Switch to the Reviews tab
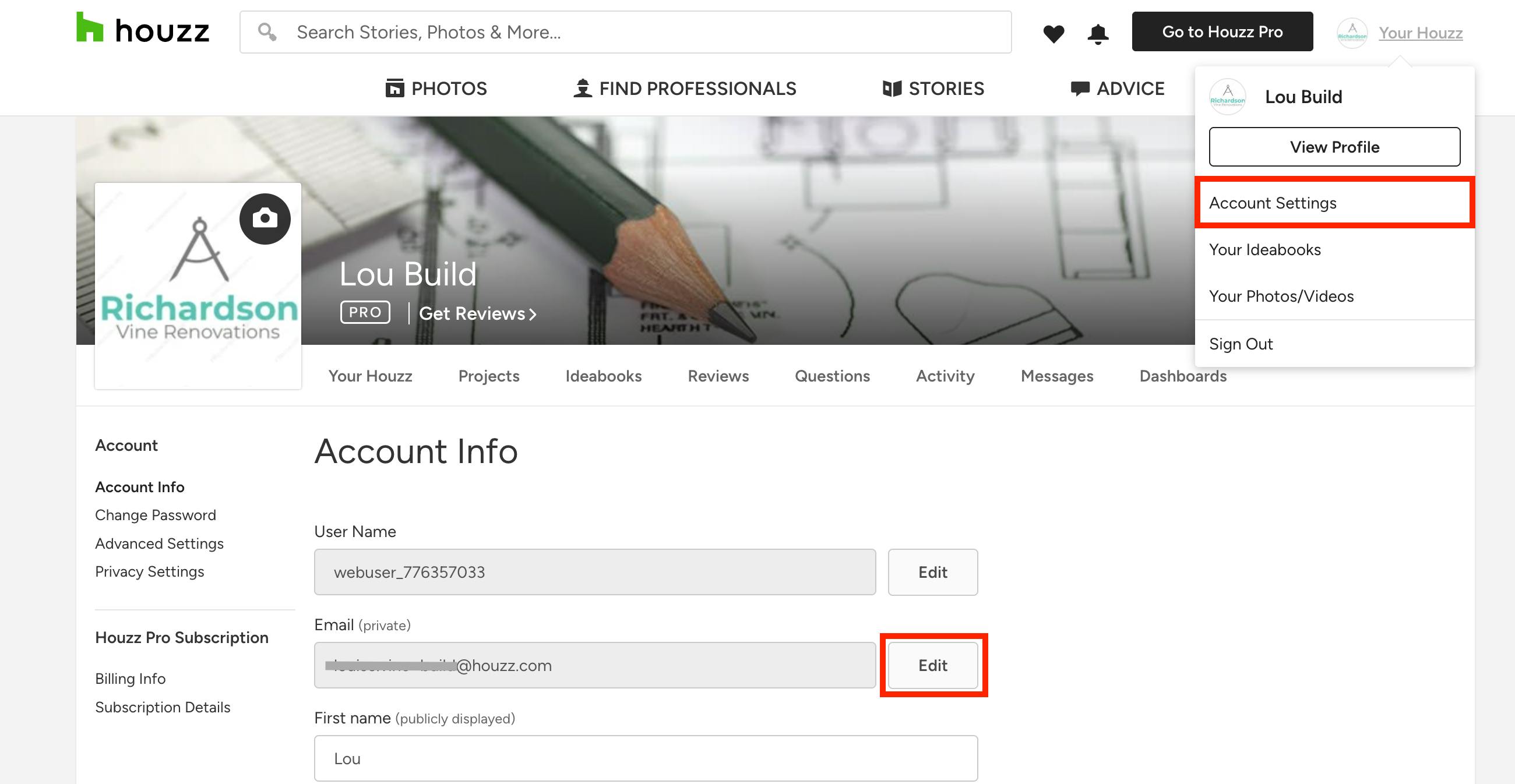Image resolution: width=1515 pixels, height=784 pixels. [x=718, y=376]
